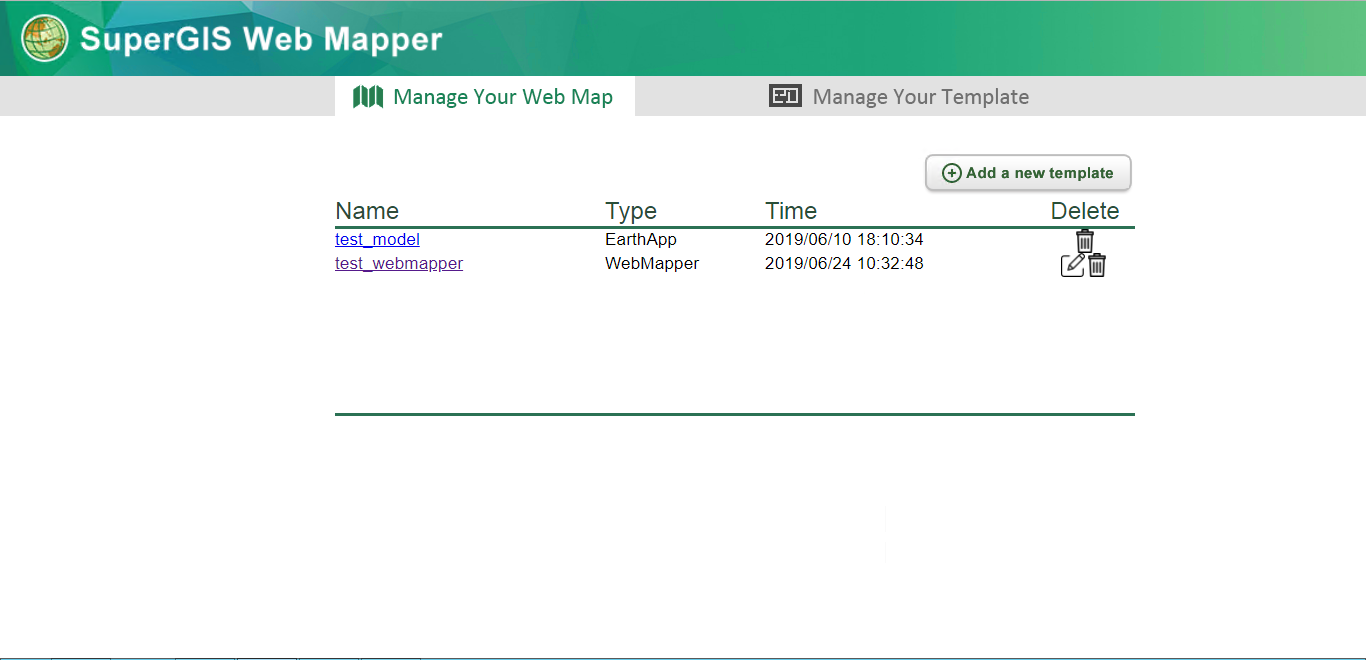Click the template layout icon in the tab
Screen dimensions: 1366x660
pos(785,96)
